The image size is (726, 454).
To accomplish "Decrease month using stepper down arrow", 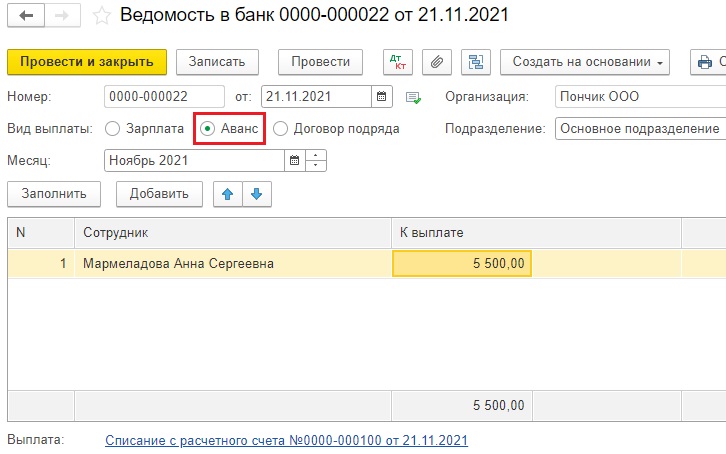I will (x=316, y=166).
